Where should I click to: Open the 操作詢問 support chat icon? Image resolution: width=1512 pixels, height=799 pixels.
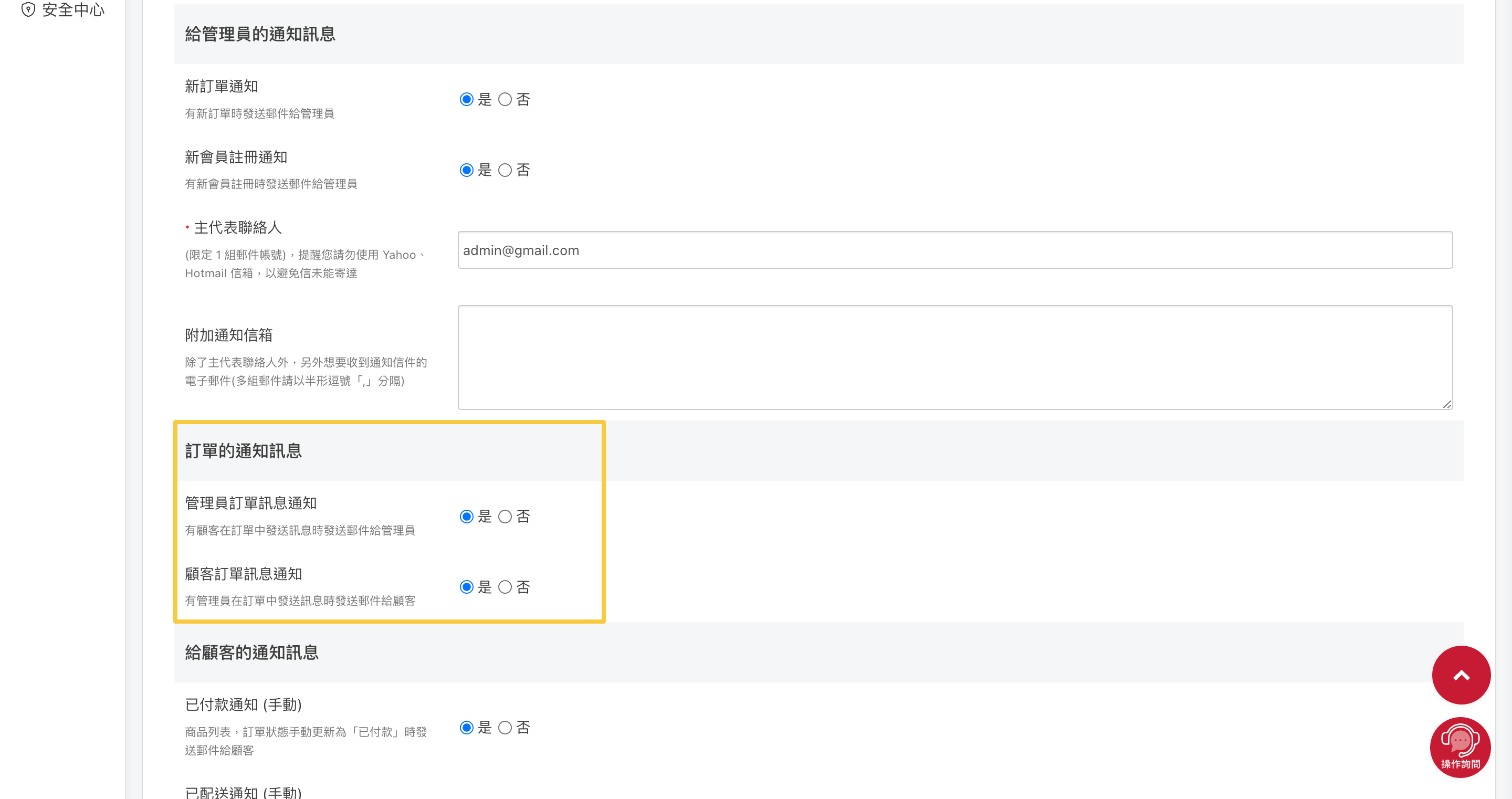[x=1459, y=747]
